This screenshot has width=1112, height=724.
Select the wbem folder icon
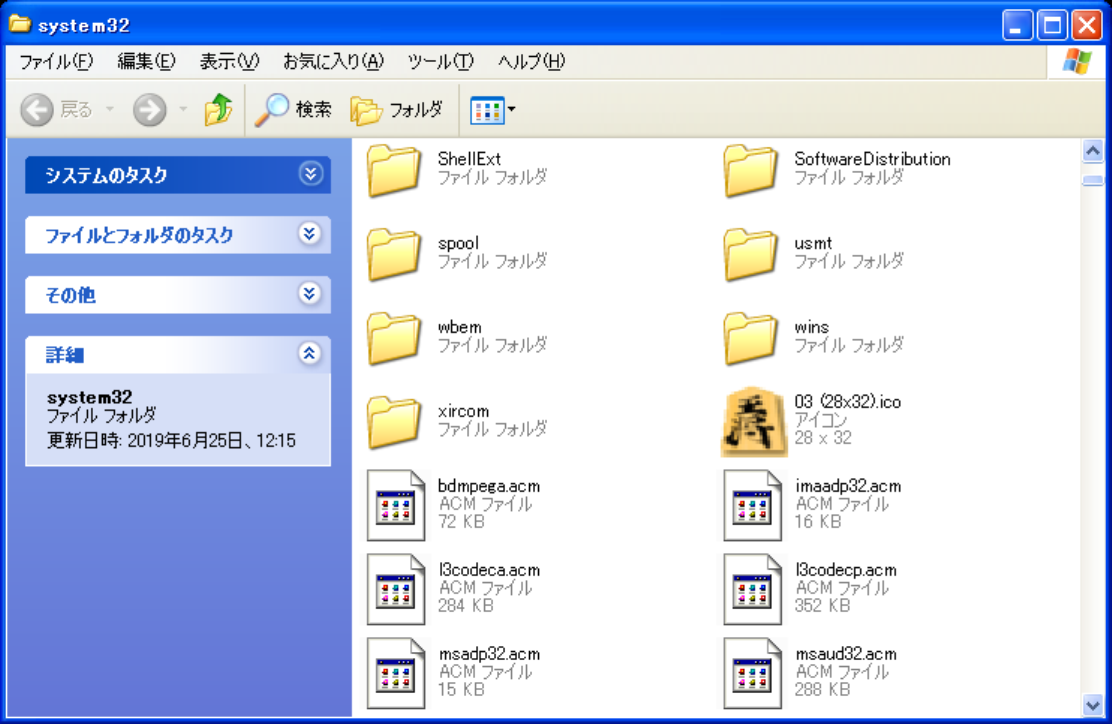[394, 338]
